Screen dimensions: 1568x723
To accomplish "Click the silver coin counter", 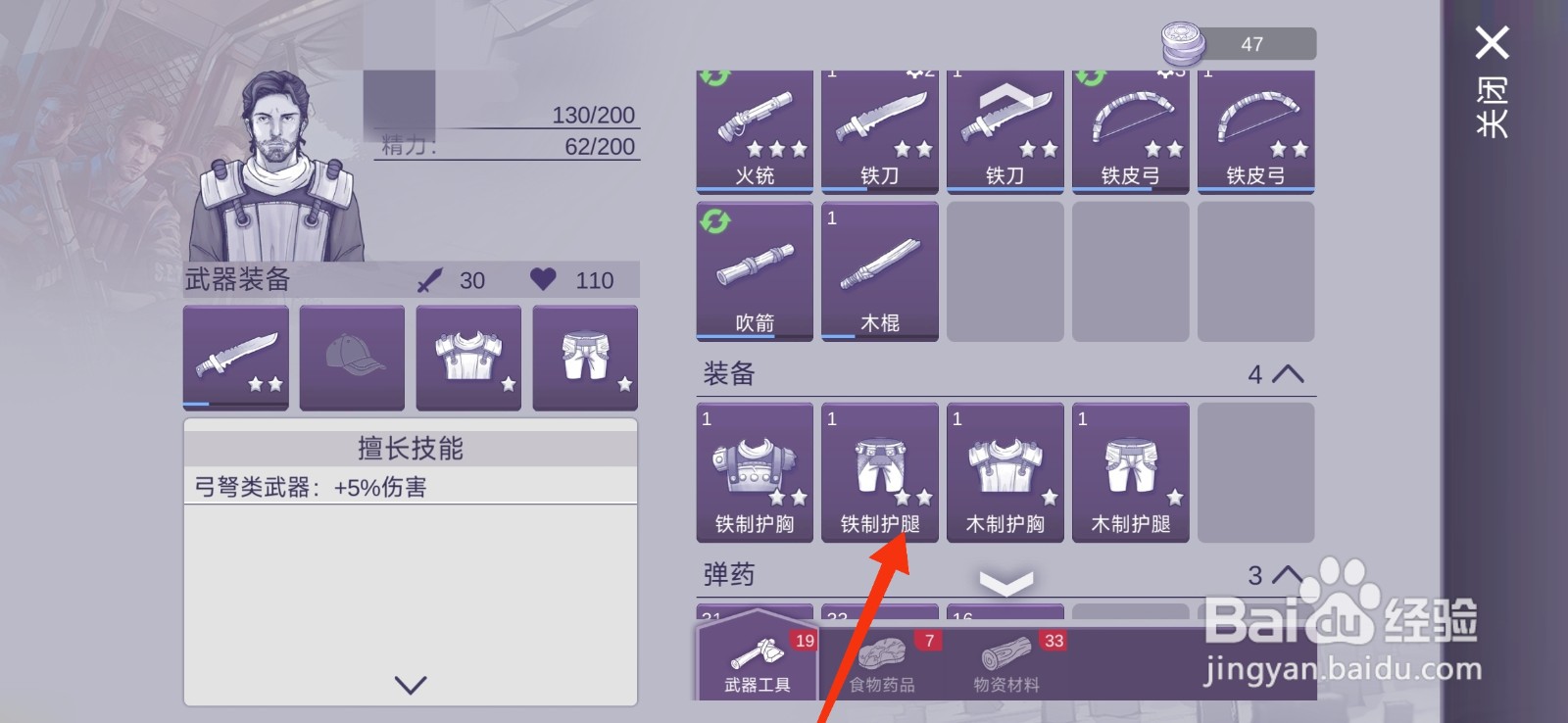I will click(1239, 44).
